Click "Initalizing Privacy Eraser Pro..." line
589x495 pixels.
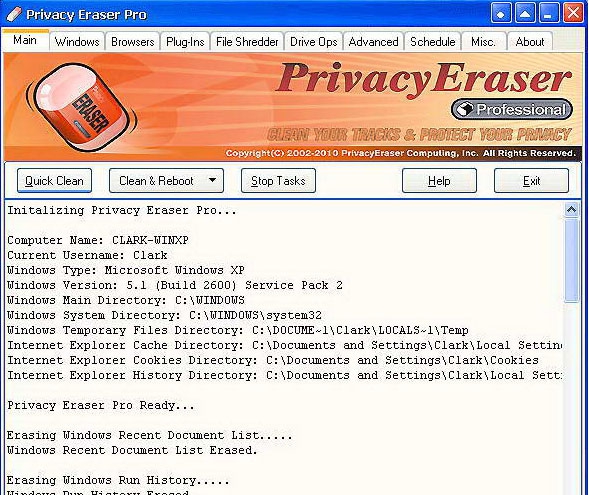[122, 210]
